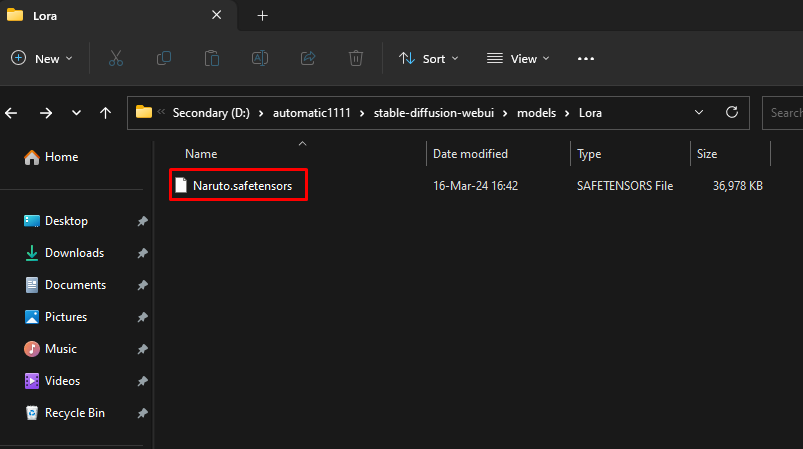Image resolution: width=803 pixels, height=449 pixels.
Task: Navigate back to previous folder
Action: [x=12, y=113]
